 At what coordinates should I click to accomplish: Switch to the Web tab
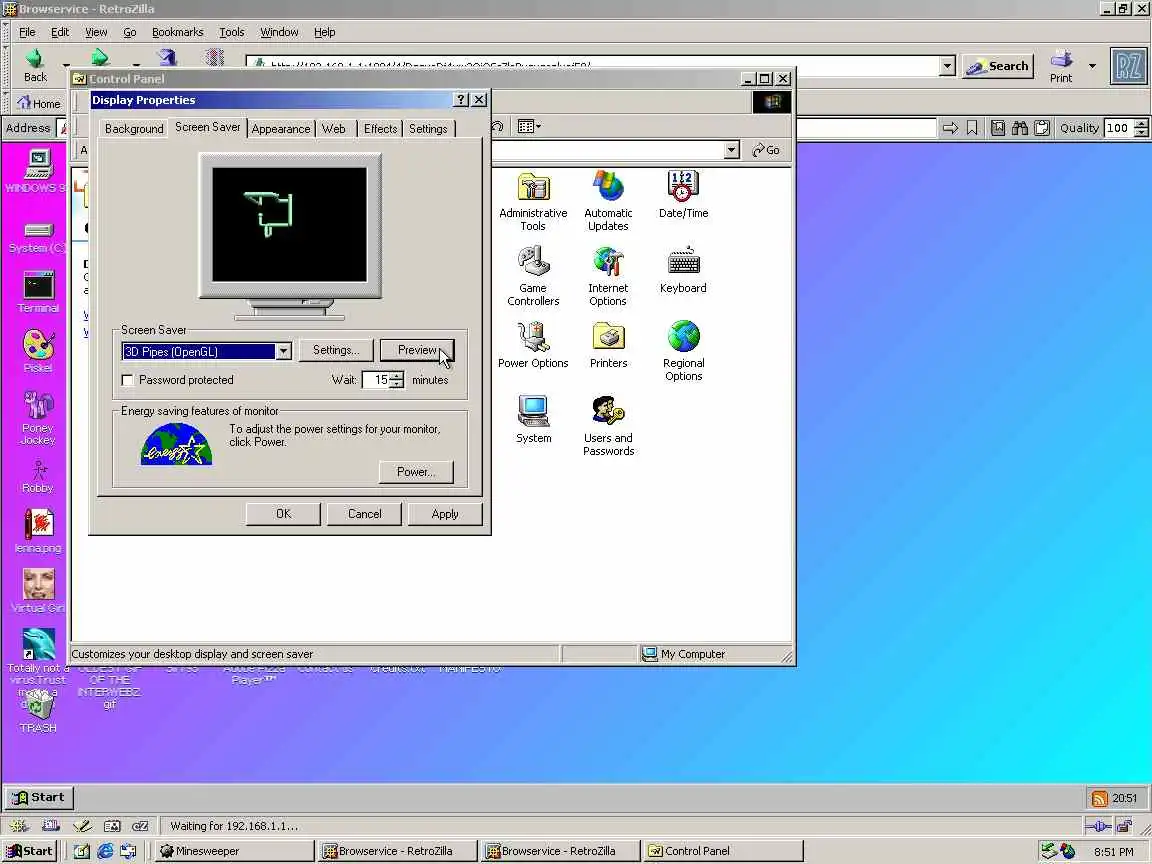[334, 129]
